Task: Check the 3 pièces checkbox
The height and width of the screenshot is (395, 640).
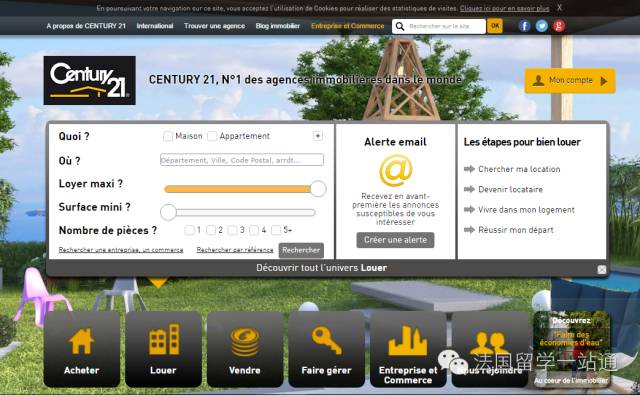Action: pos(232,230)
